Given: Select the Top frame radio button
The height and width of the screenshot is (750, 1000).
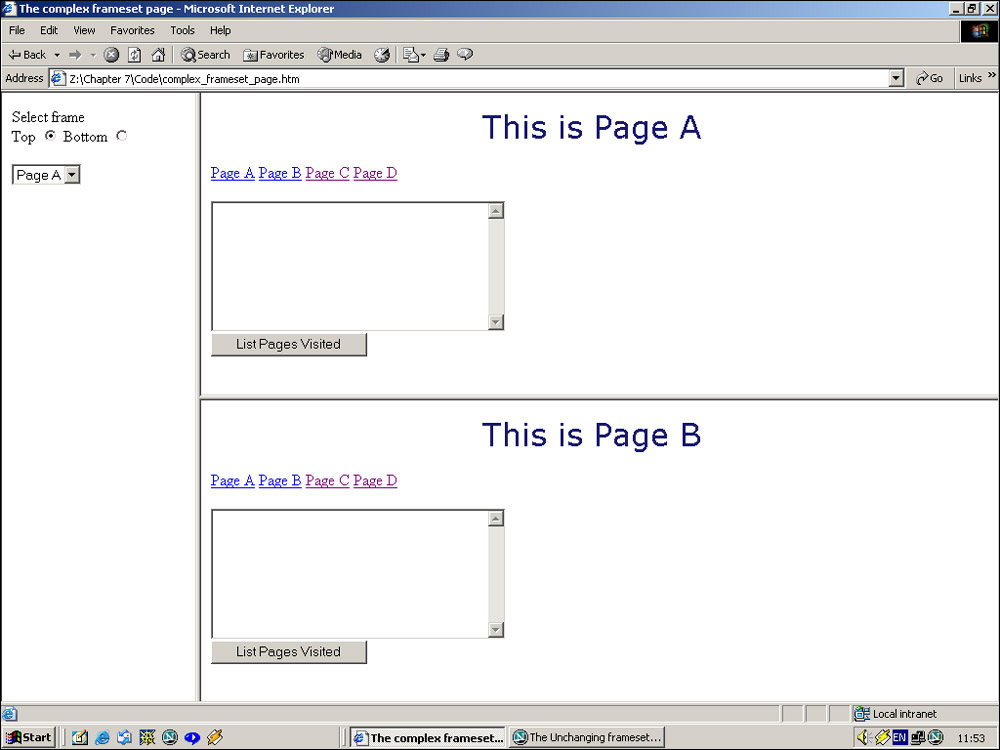Looking at the screenshot, I should pos(50,136).
